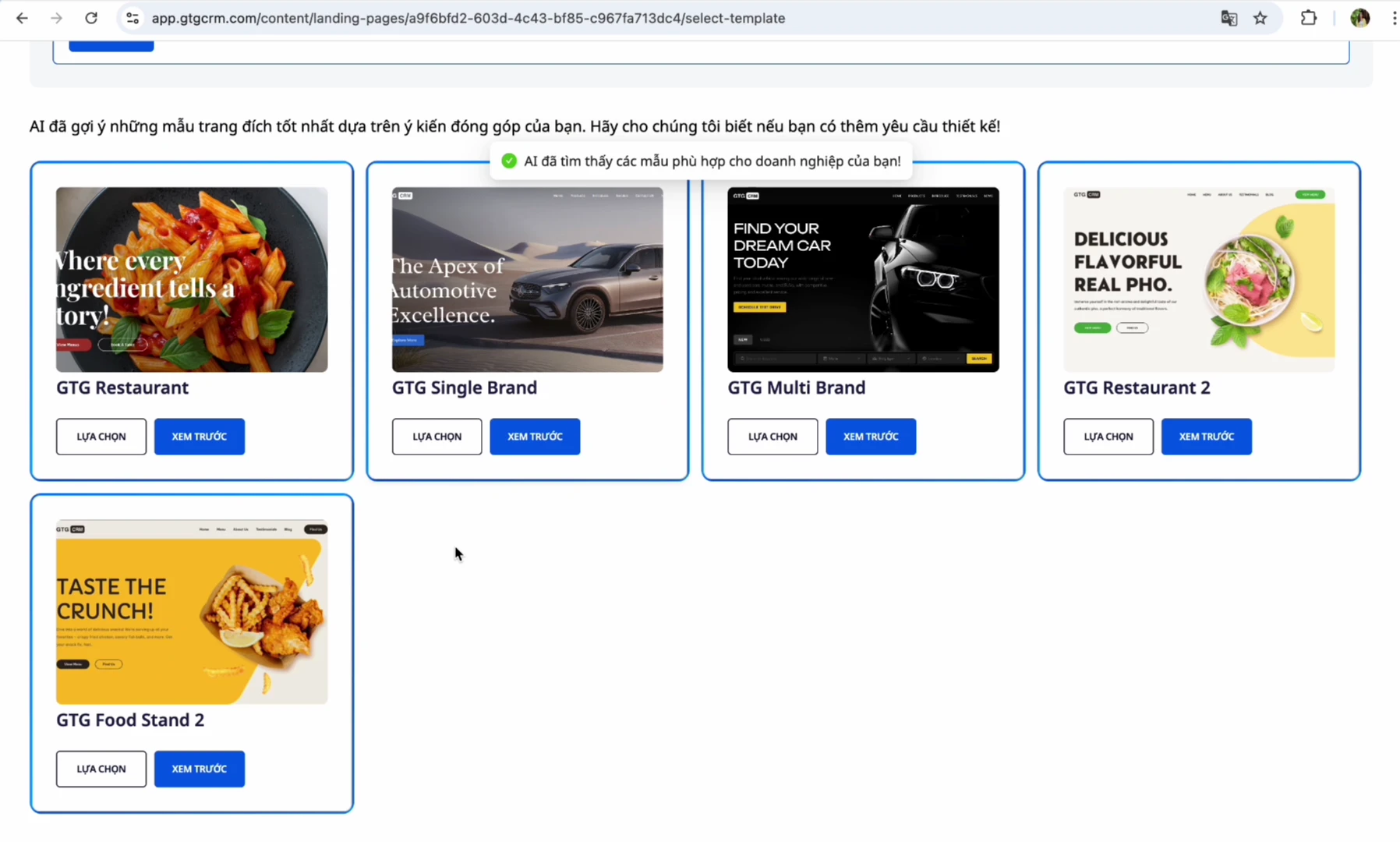Screen dimensions: 1400x842
Task: Reload the current page
Action: click(91, 18)
